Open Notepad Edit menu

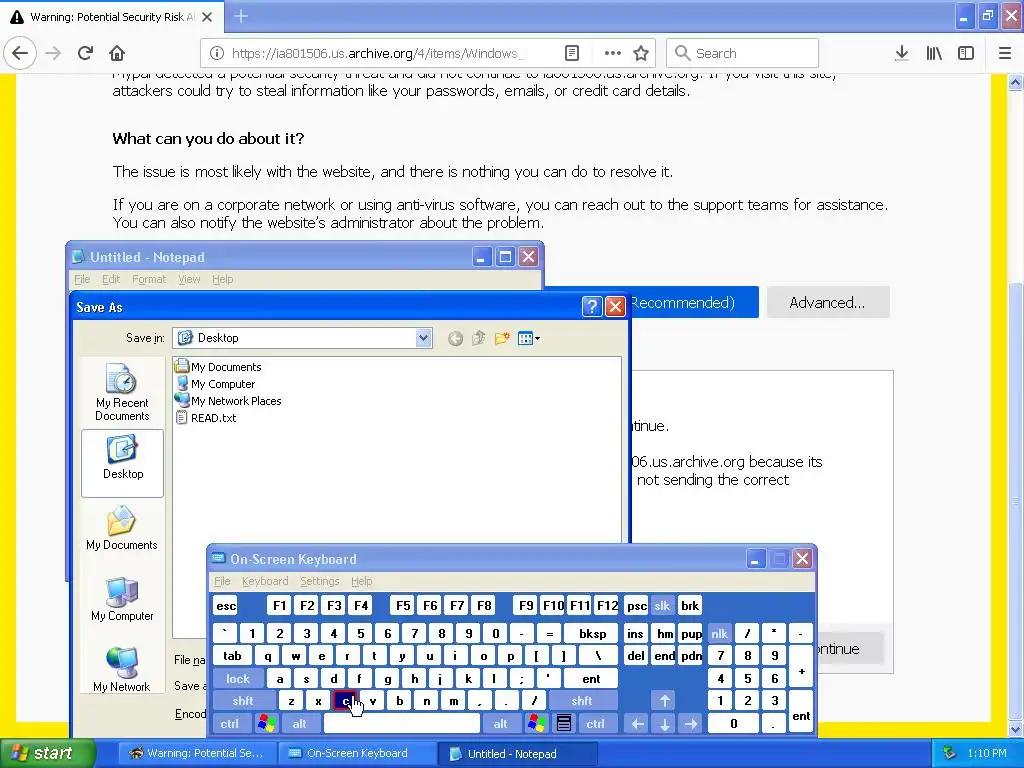(x=111, y=280)
